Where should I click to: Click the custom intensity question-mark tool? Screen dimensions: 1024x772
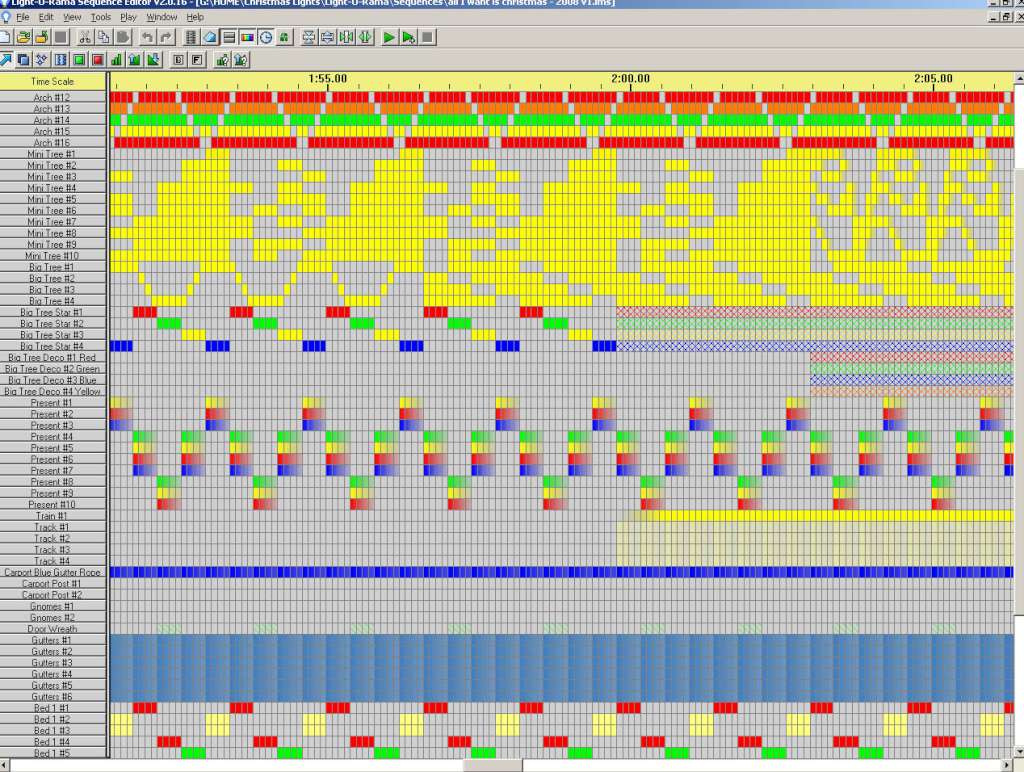click(x=222, y=60)
